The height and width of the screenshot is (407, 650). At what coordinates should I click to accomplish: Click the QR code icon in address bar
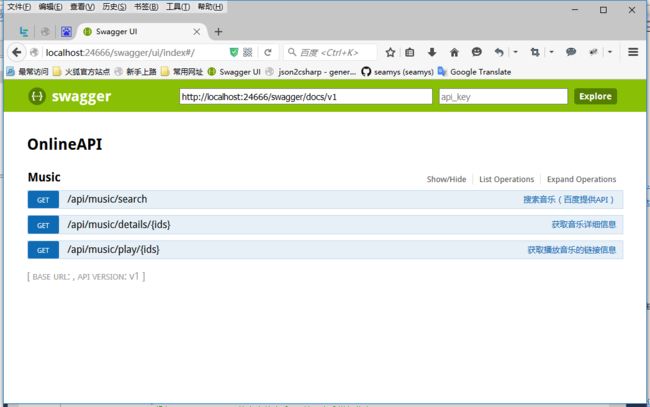click(x=247, y=52)
